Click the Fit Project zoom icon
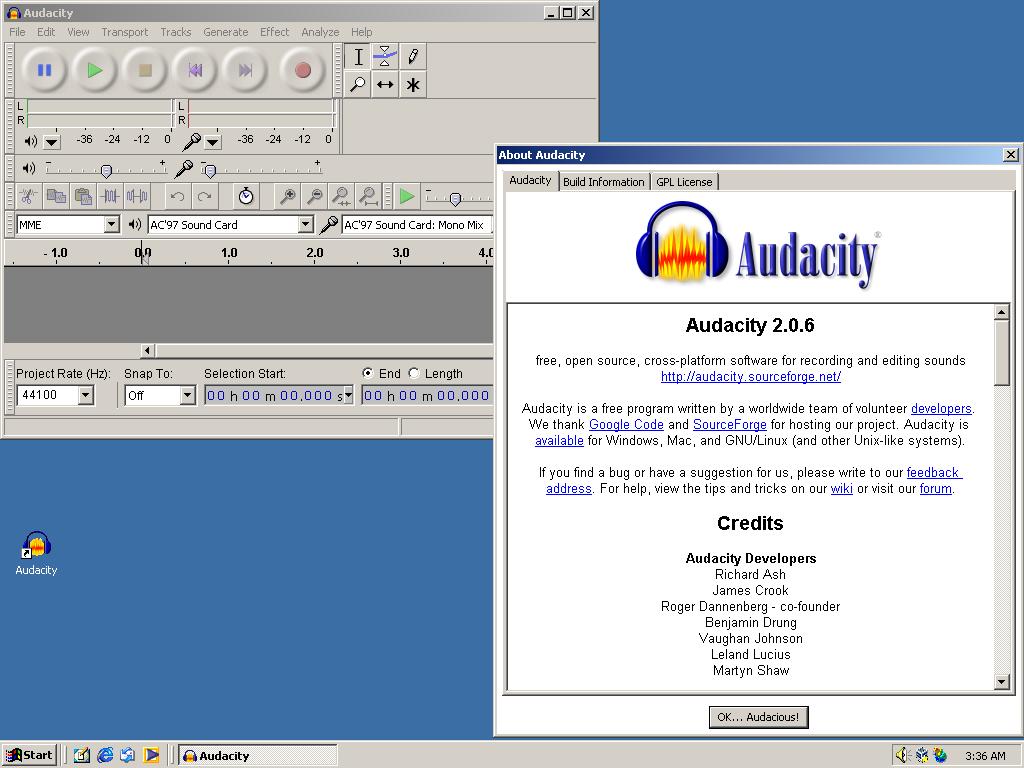This screenshot has height=768, width=1024. coord(369,196)
